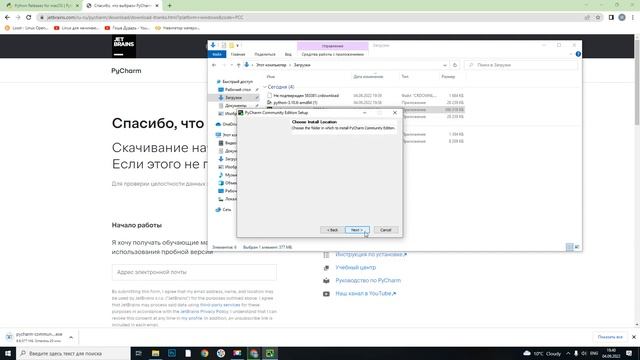
Task: Select Документы in Explorer quick access
Action: [236, 106]
